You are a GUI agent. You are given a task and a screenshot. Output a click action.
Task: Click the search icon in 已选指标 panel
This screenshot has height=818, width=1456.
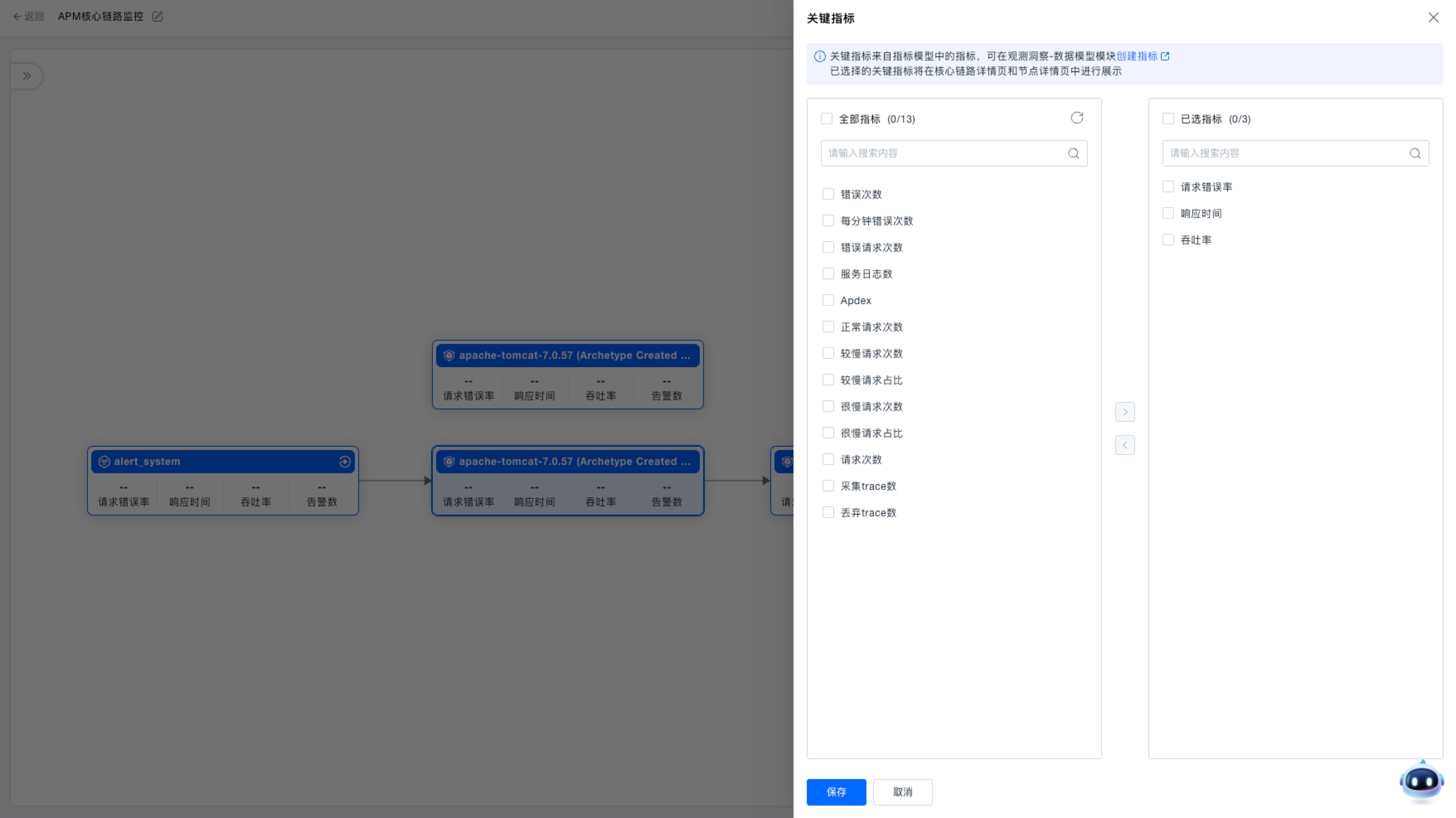pyautogui.click(x=1415, y=153)
